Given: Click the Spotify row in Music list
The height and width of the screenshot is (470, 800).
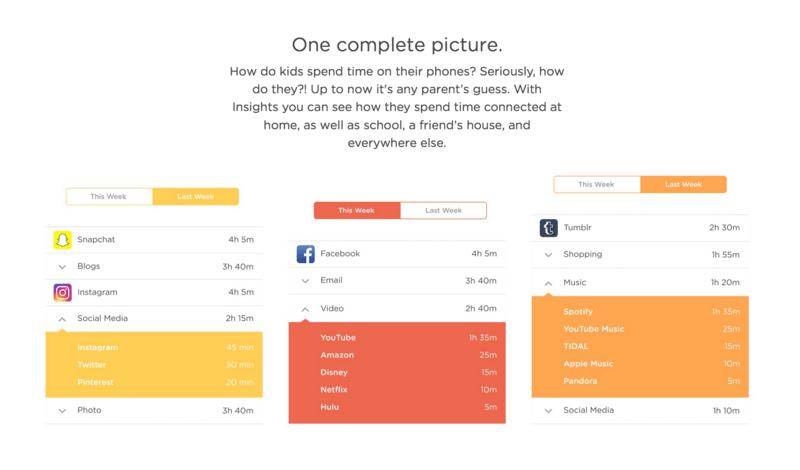Looking at the screenshot, I should [x=638, y=312].
